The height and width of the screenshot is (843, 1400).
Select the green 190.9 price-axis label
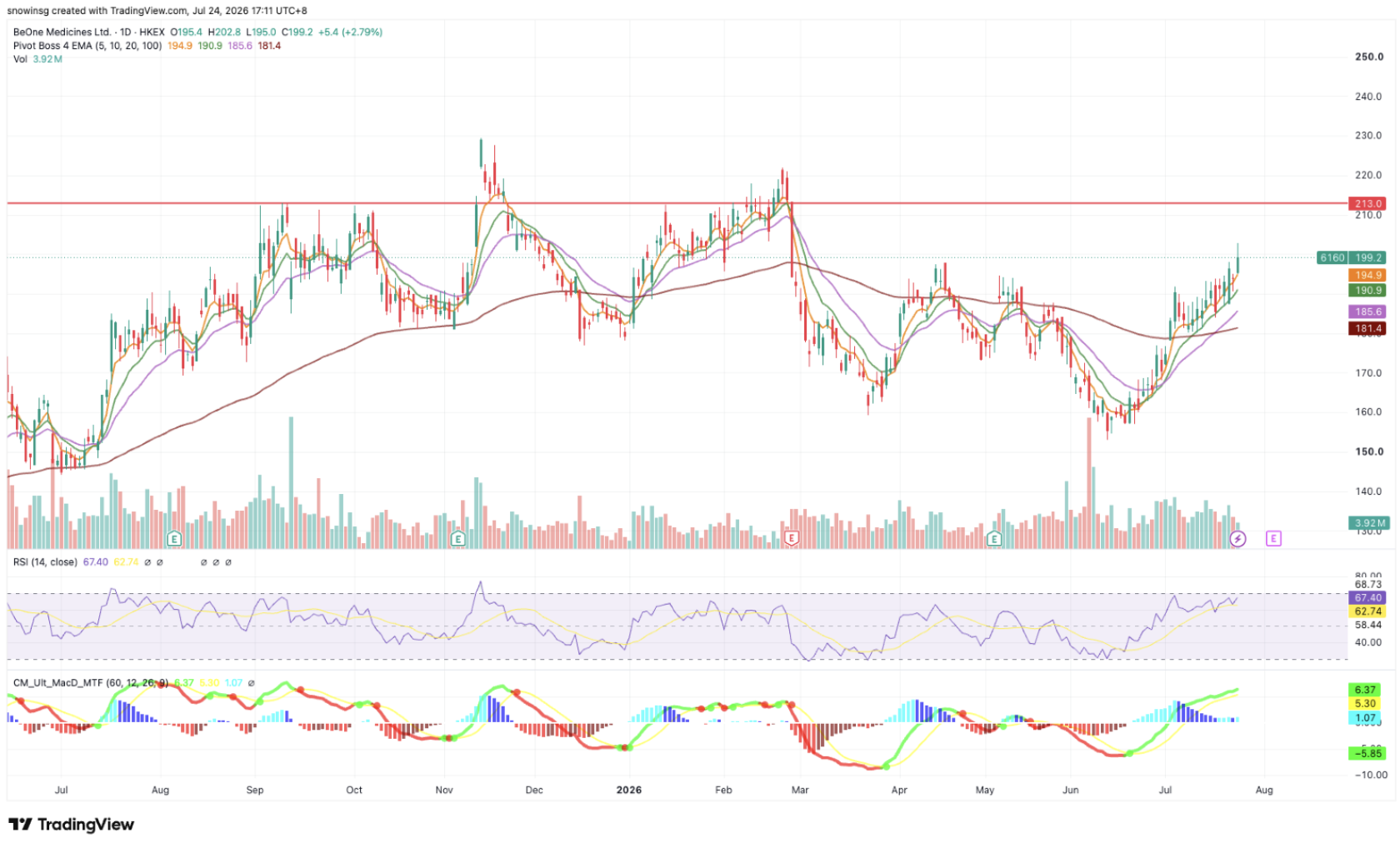[x=1368, y=291]
